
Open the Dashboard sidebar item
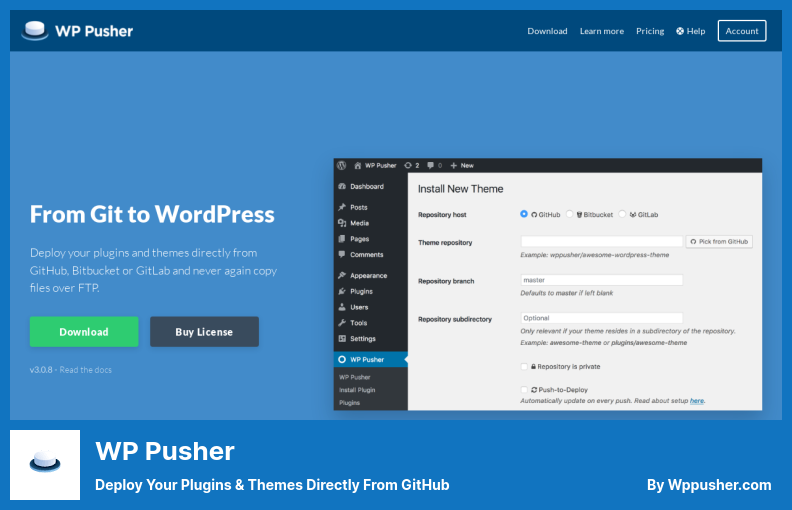pos(370,186)
